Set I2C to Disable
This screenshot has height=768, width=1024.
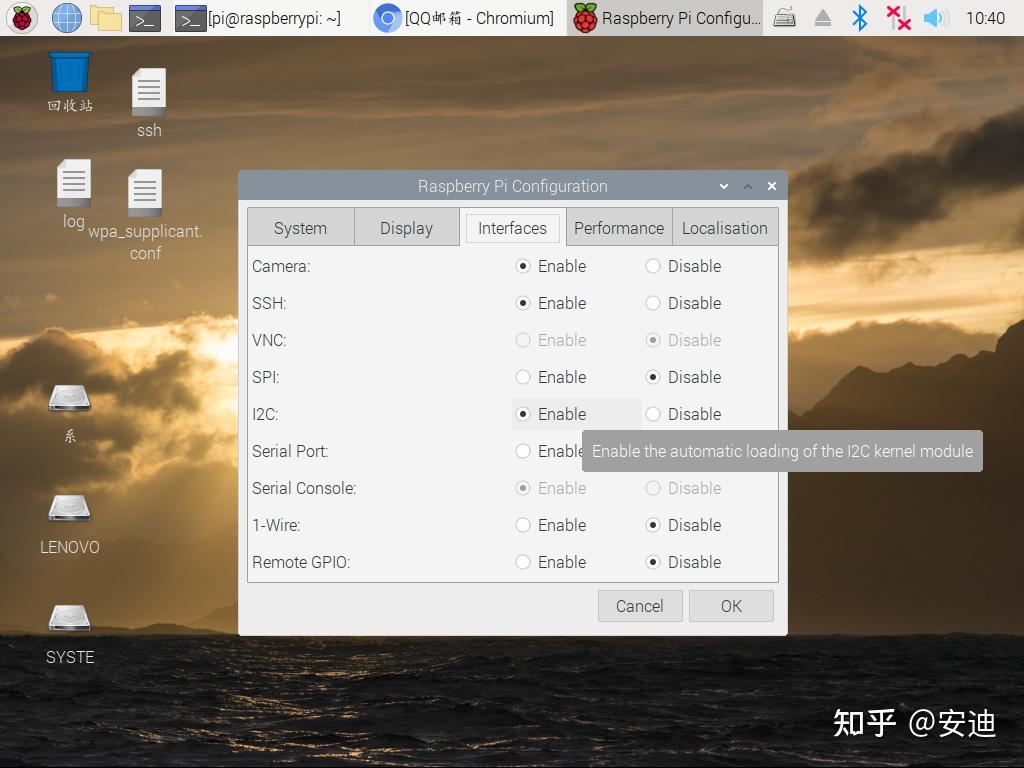(x=683, y=415)
